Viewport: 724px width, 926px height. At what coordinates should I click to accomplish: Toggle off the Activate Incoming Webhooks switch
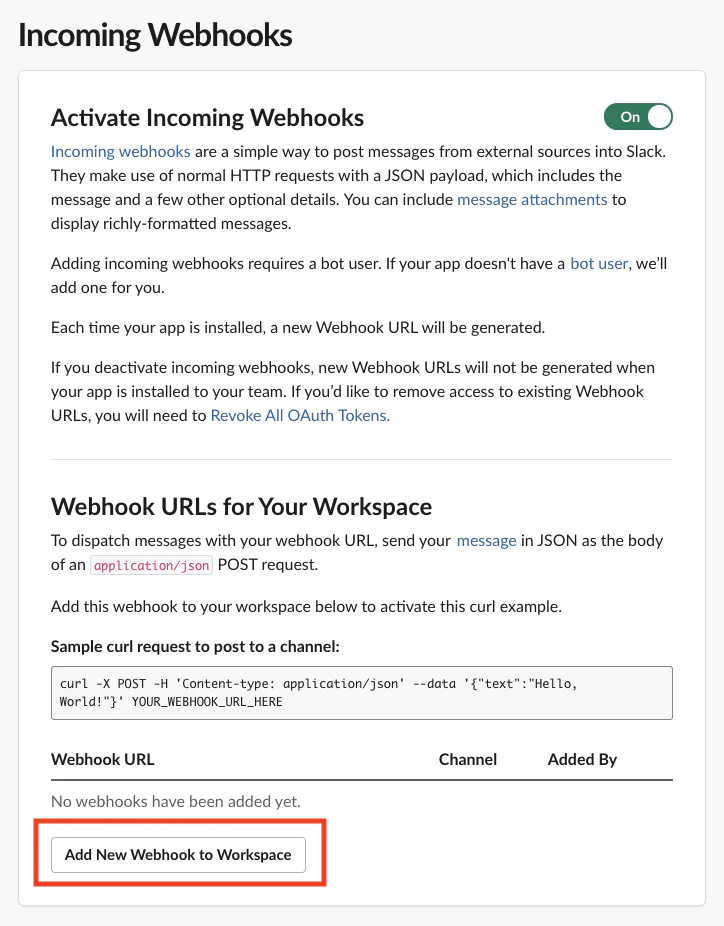click(638, 117)
